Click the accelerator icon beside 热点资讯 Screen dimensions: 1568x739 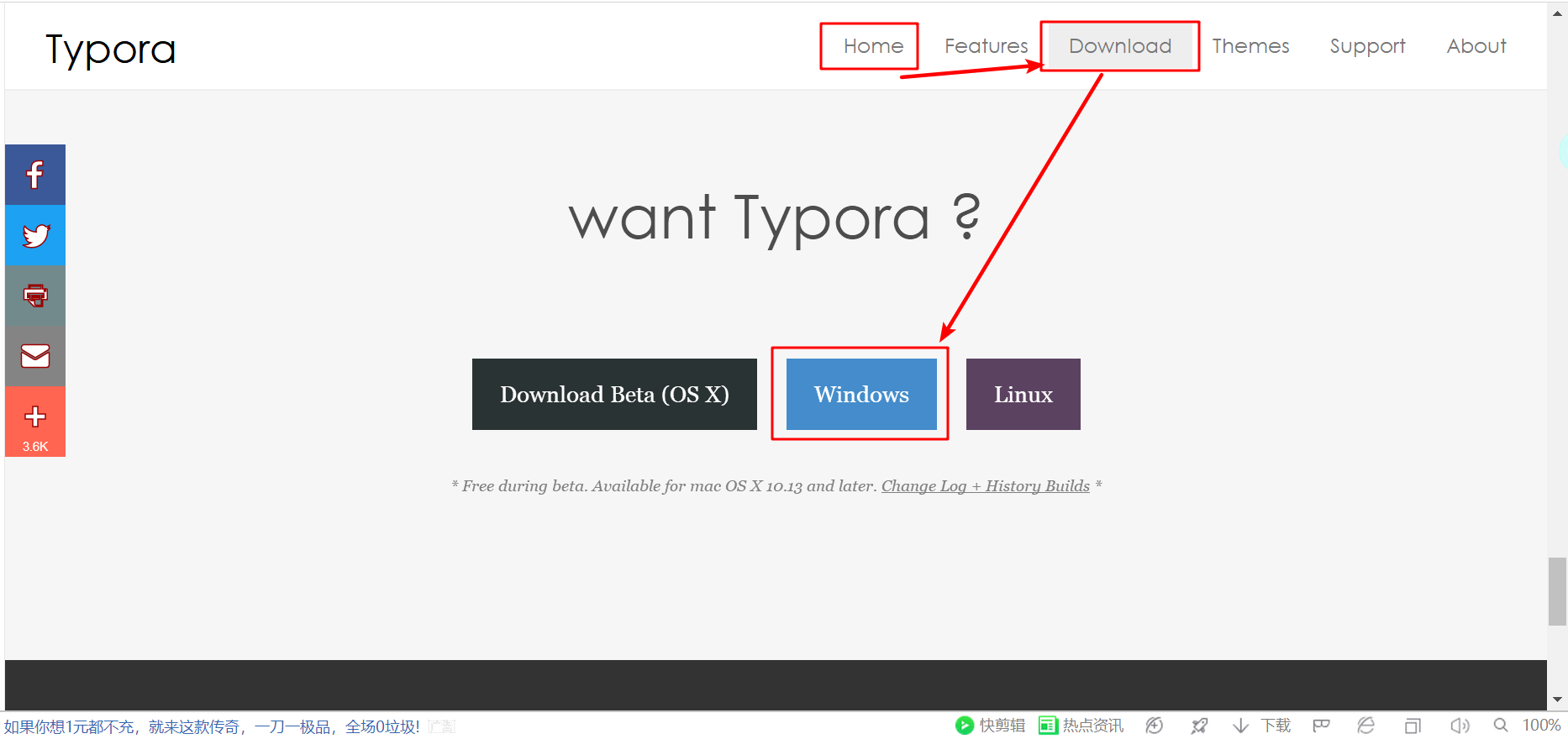pos(1155,726)
